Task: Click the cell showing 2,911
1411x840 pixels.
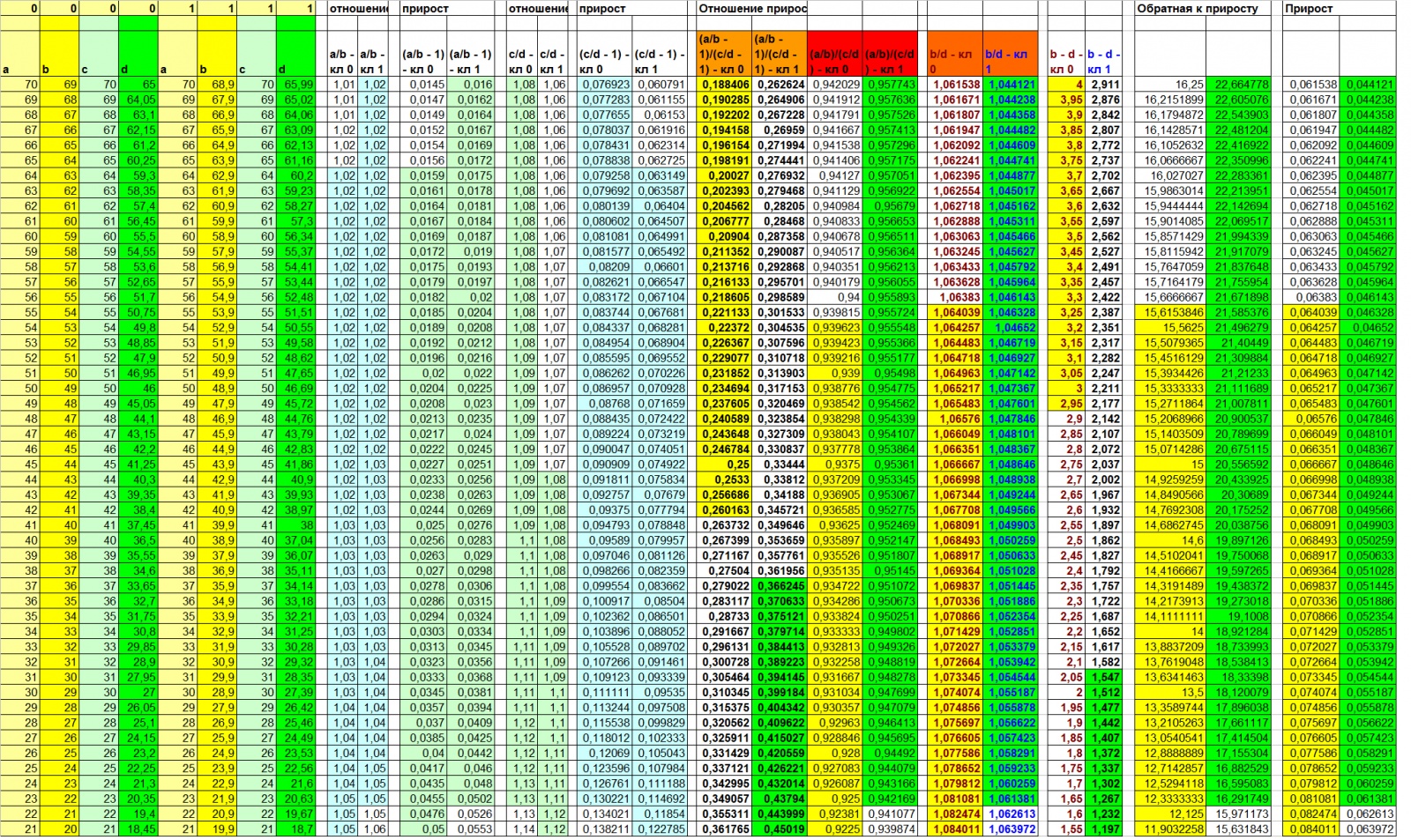Action: (x=1103, y=85)
